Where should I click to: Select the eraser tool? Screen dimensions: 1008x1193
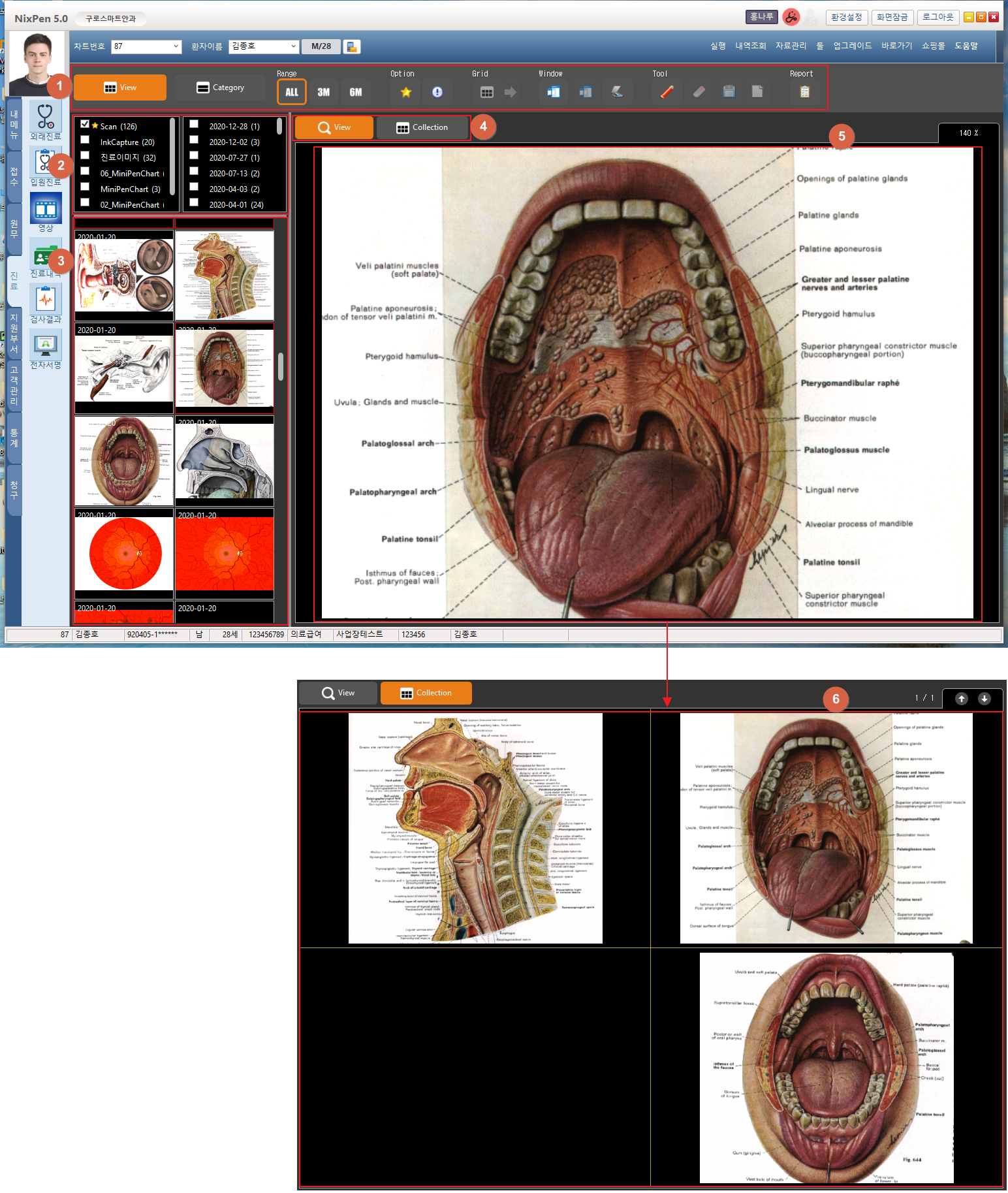[x=699, y=92]
